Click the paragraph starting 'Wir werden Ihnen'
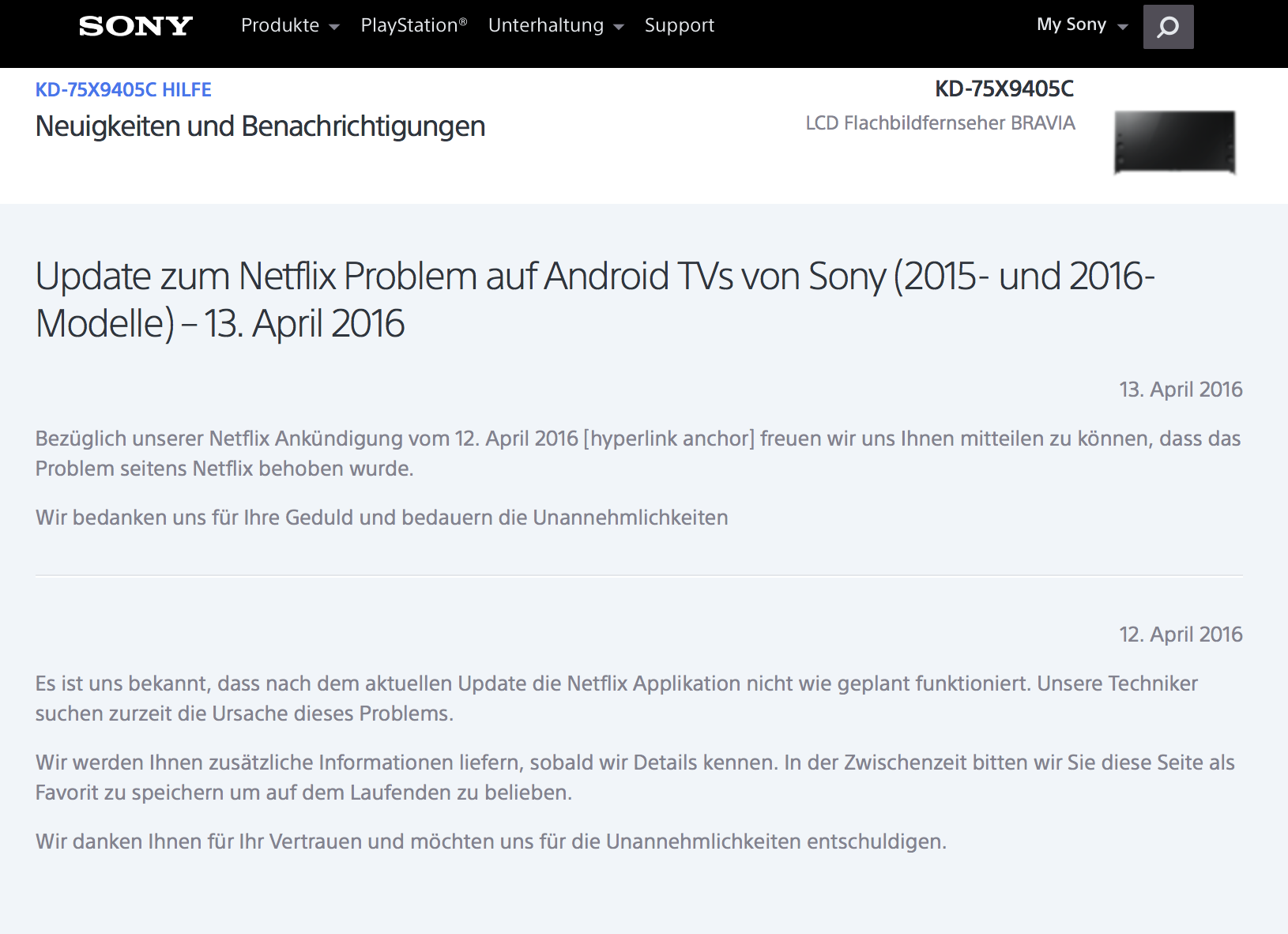 [x=635, y=778]
